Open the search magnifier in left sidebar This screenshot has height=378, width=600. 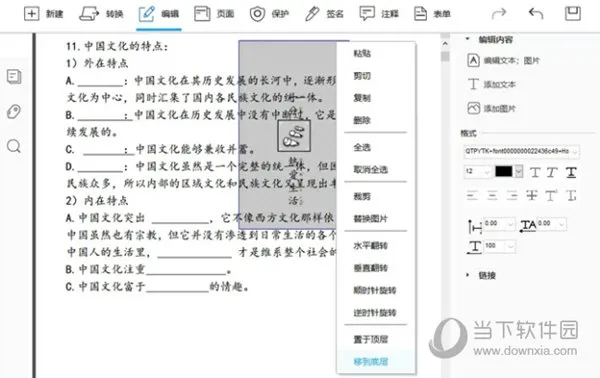(14, 146)
